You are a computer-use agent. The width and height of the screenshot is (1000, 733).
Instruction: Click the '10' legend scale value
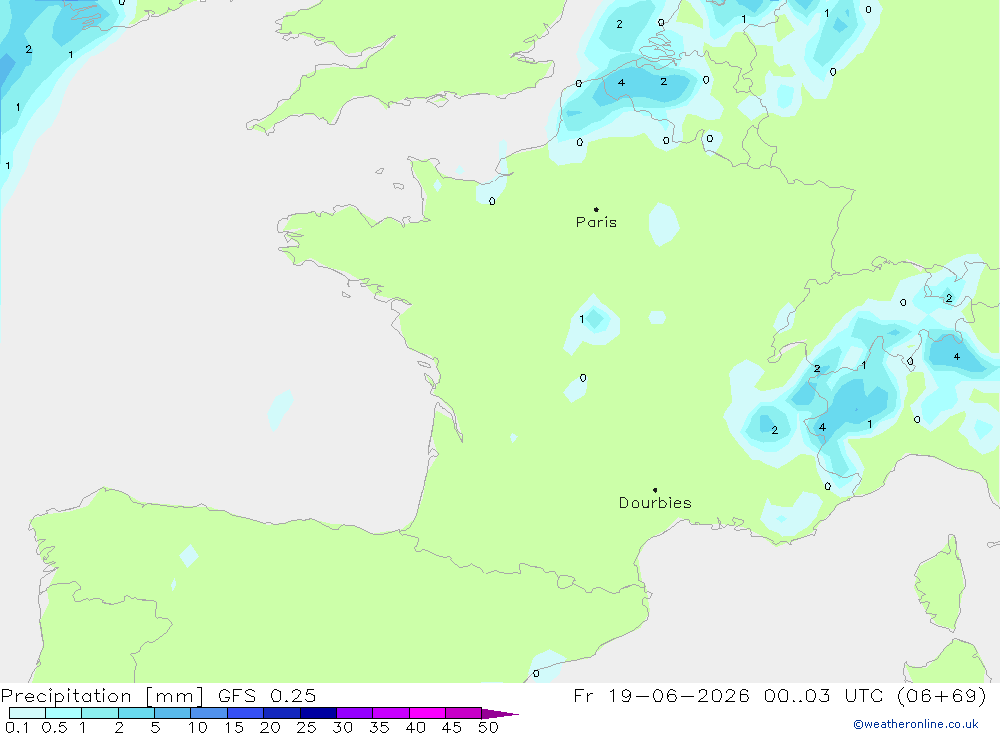click(198, 727)
